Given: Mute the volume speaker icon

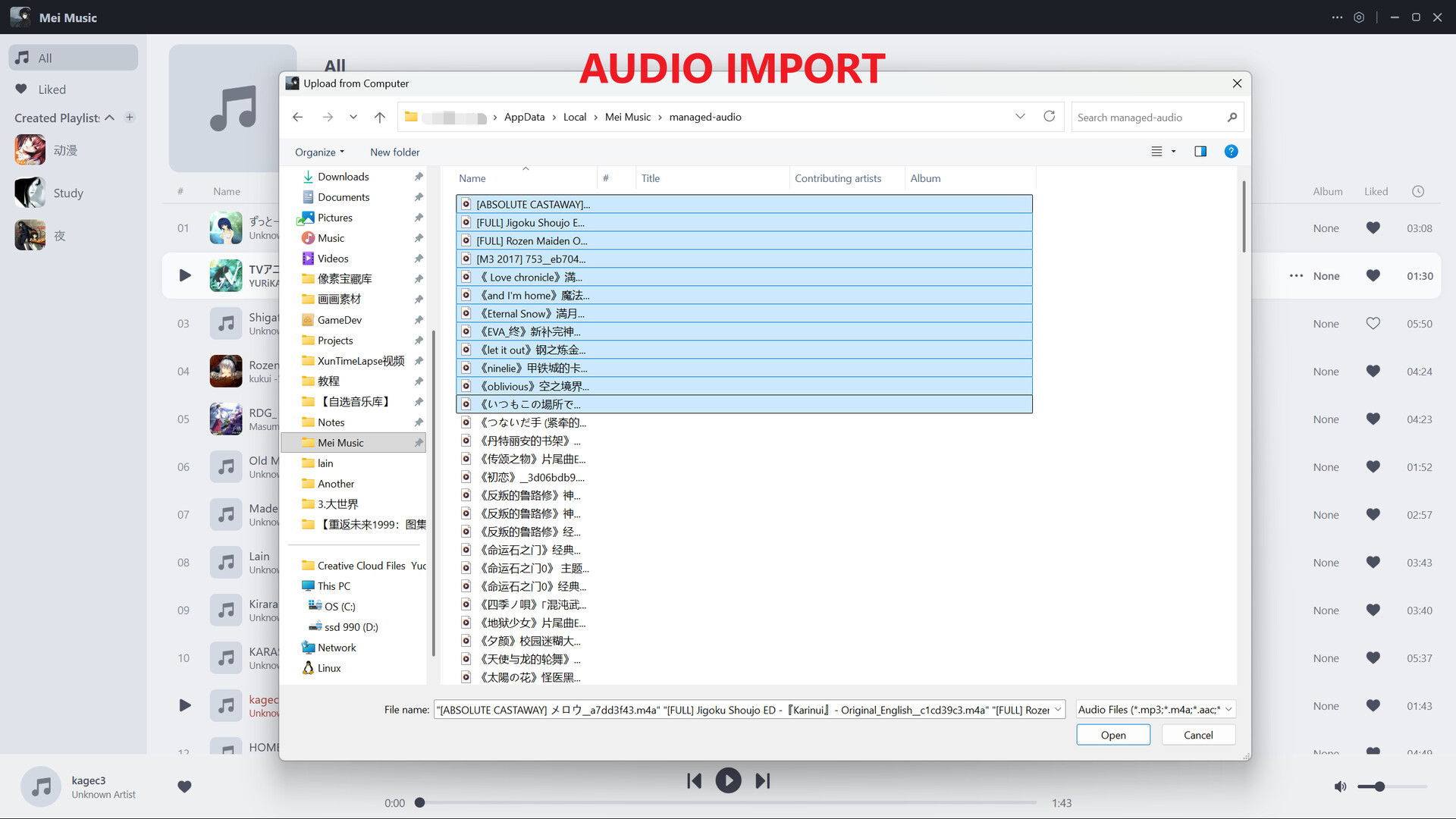Looking at the screenshot, I should coord(1341,786).
